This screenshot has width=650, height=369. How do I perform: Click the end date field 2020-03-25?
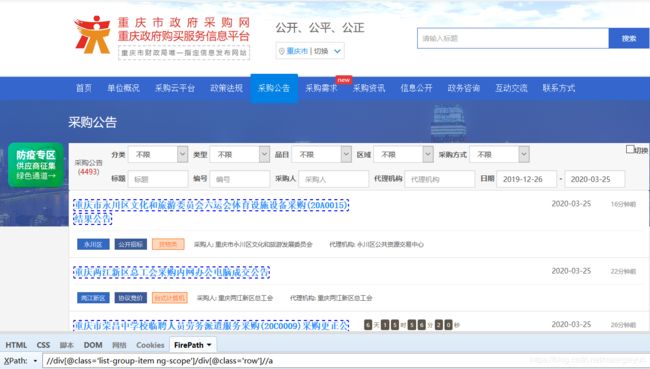pos(594,179)
